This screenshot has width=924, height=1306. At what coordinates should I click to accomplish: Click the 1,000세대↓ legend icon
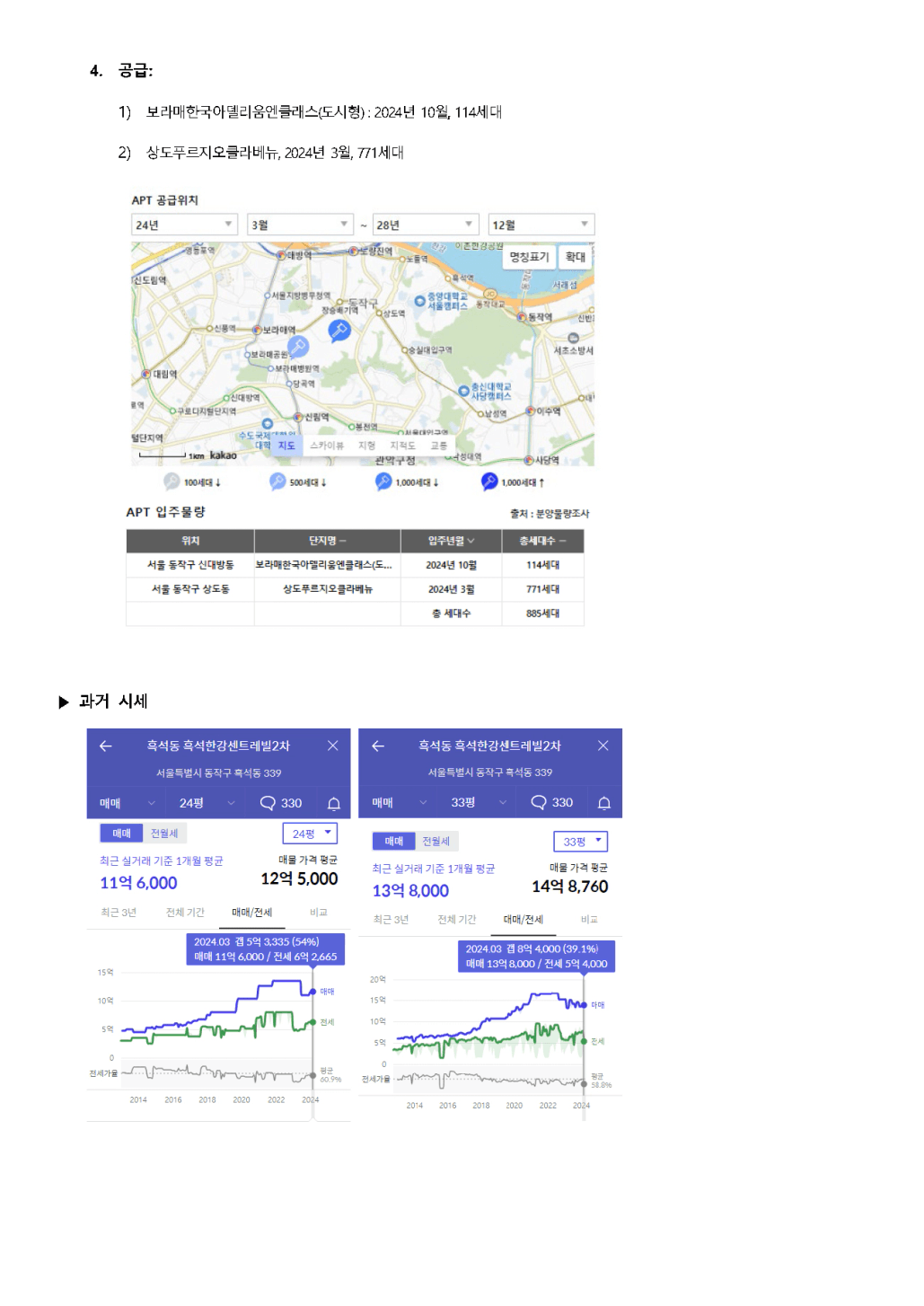click(383, 481)
